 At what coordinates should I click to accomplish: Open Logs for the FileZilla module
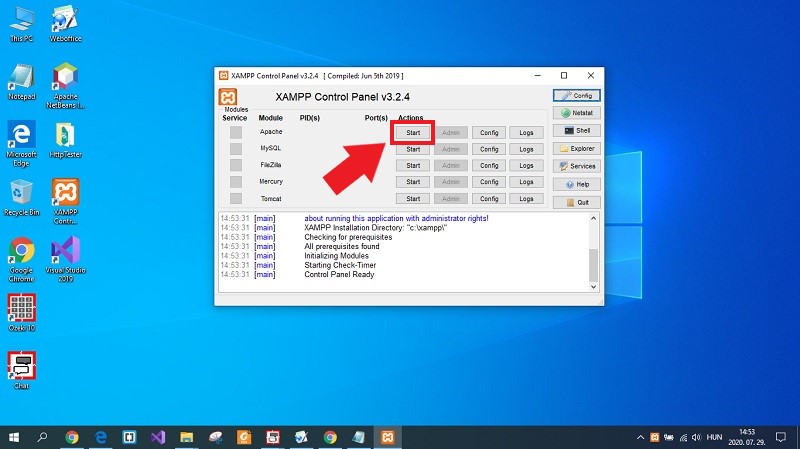(x=526, y=165)
